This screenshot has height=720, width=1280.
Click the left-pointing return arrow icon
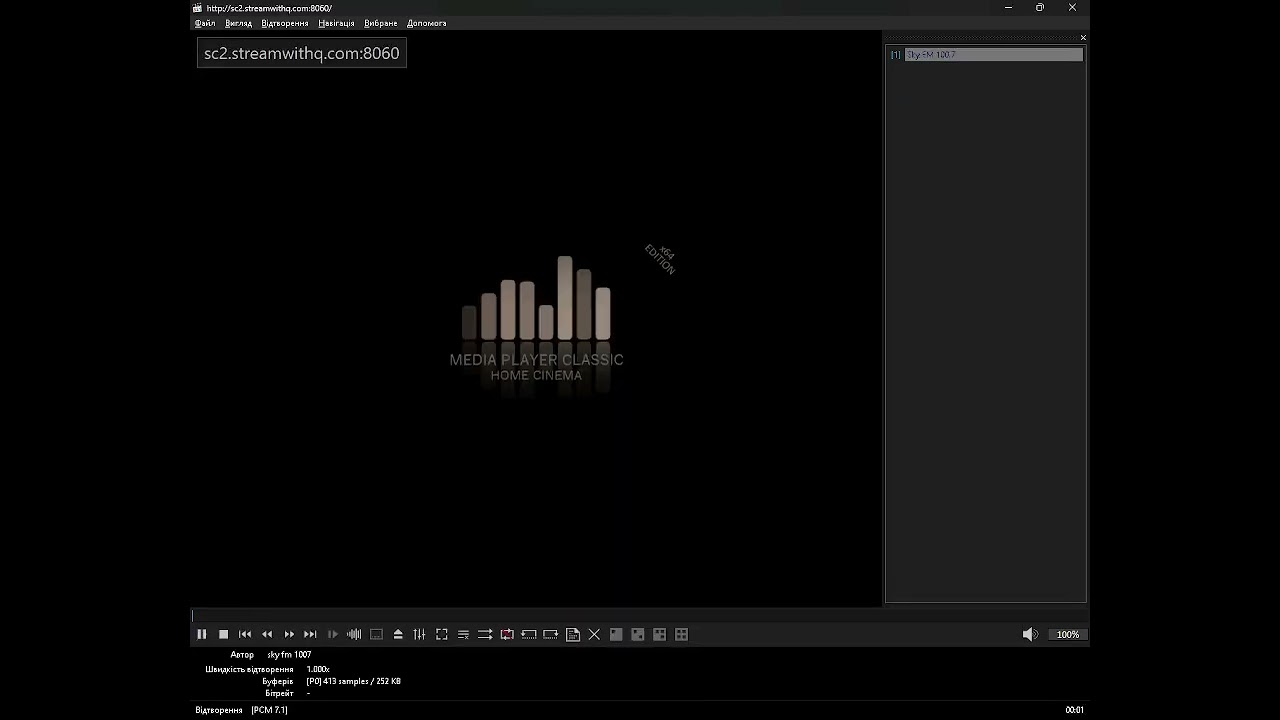pyautogui.click(x=529, y=634)
